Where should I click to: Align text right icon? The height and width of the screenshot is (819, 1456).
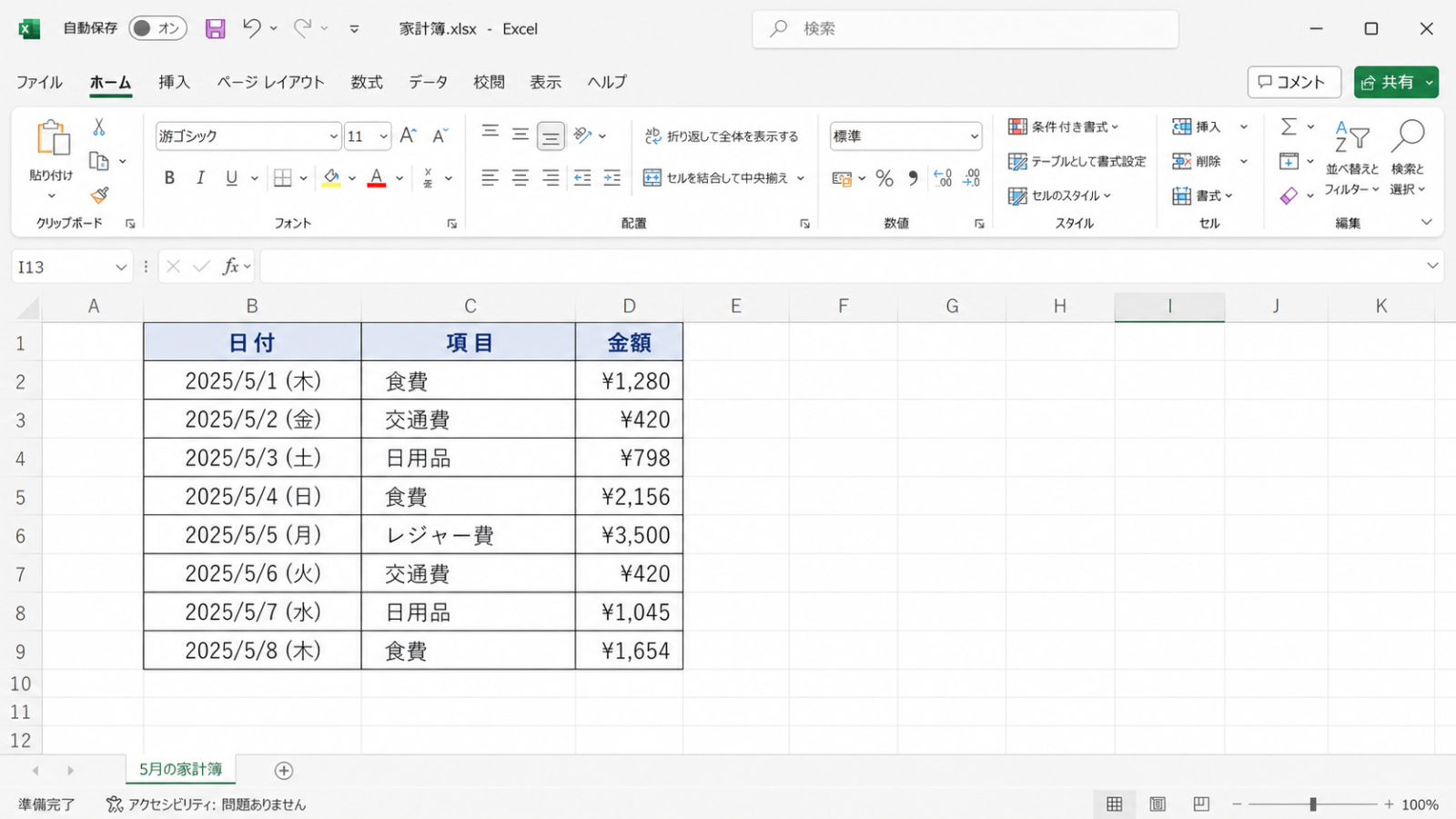pos(551,177)
